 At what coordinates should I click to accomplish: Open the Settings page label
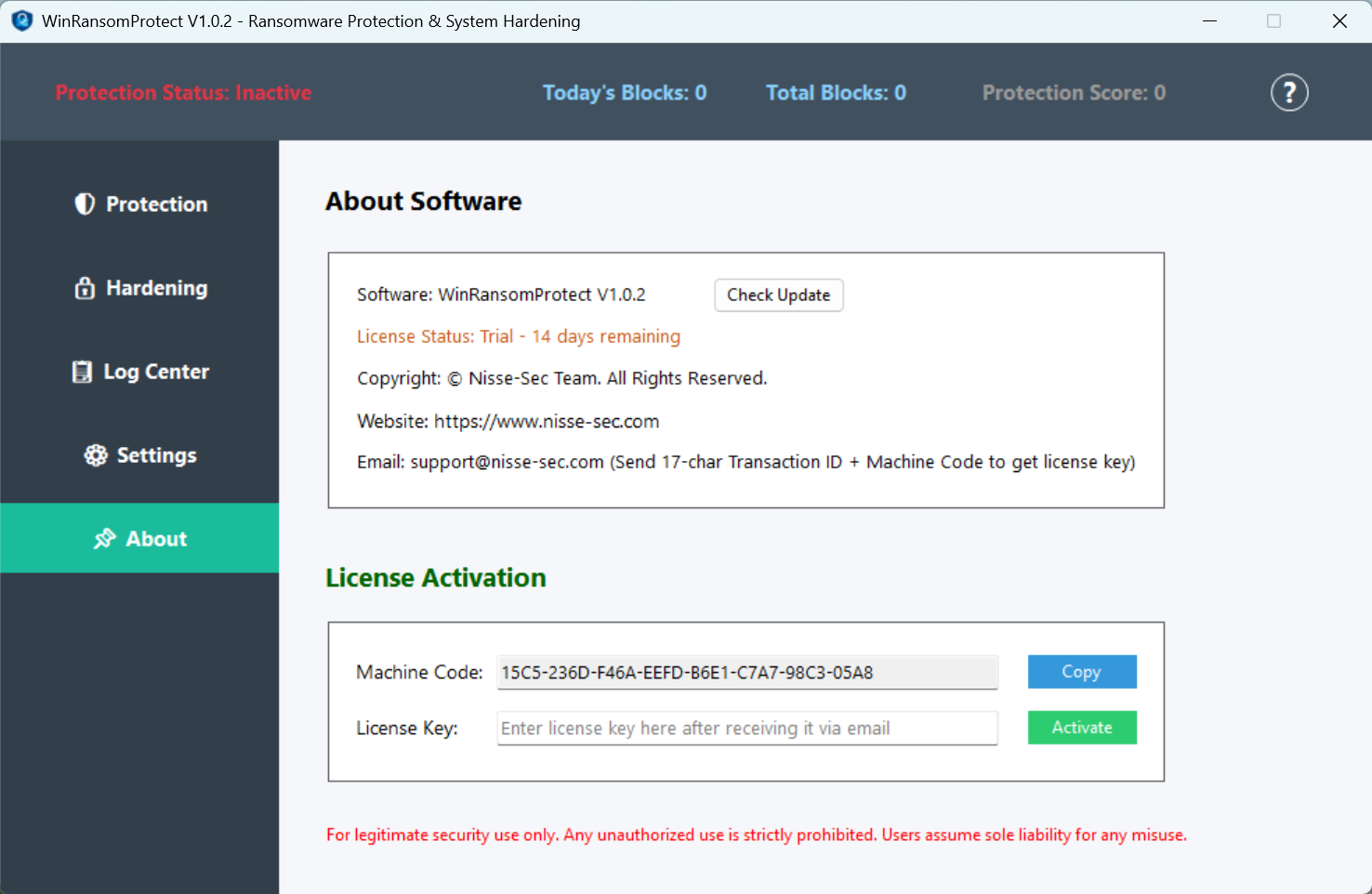click(157, 455)
